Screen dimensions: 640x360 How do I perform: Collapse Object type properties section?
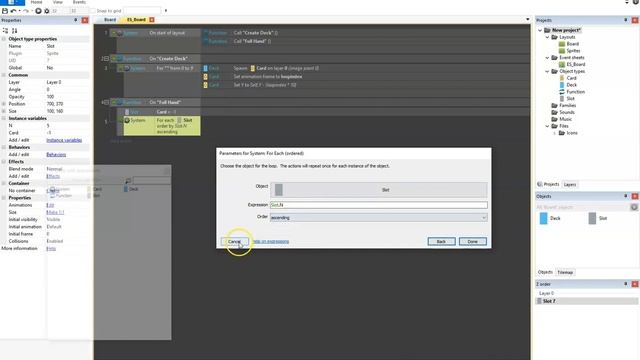[x=4, y=39]
